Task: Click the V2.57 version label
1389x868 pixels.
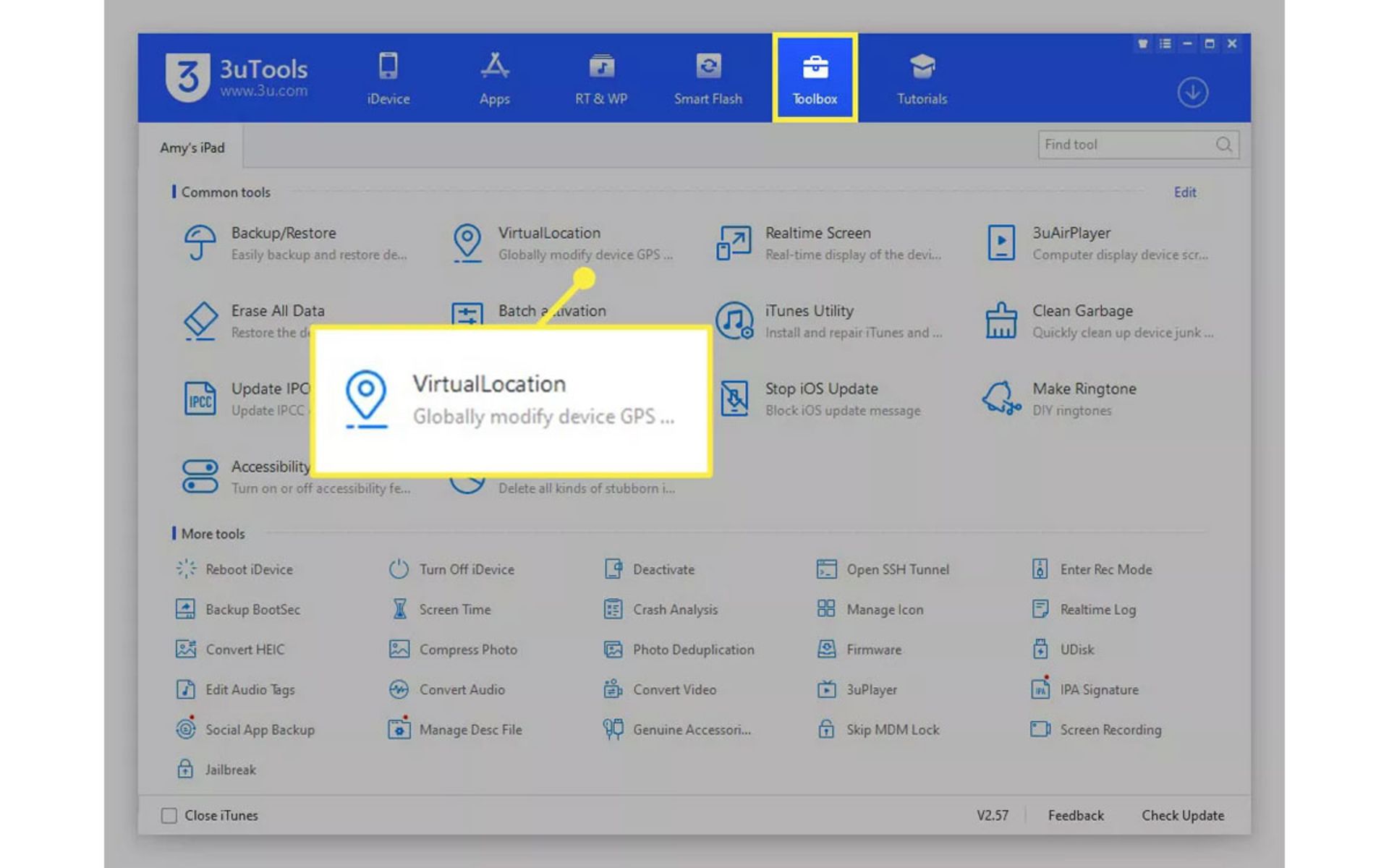Action: click(993, 815)
